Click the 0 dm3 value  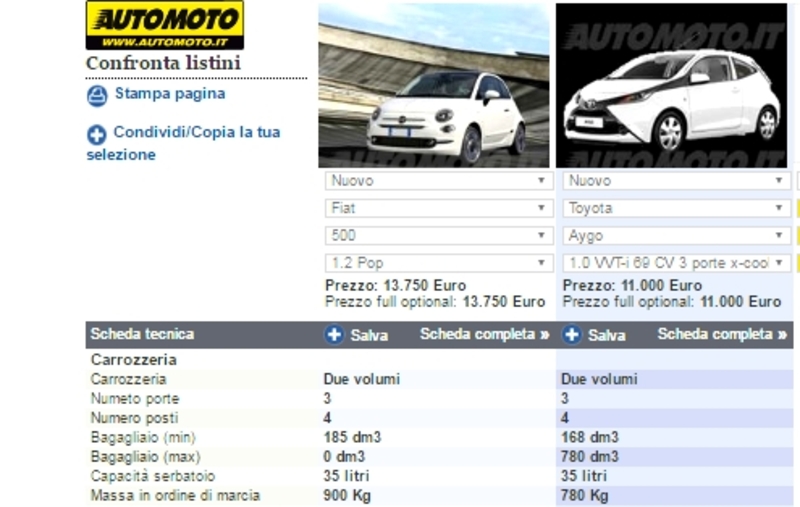pos(344,457)
